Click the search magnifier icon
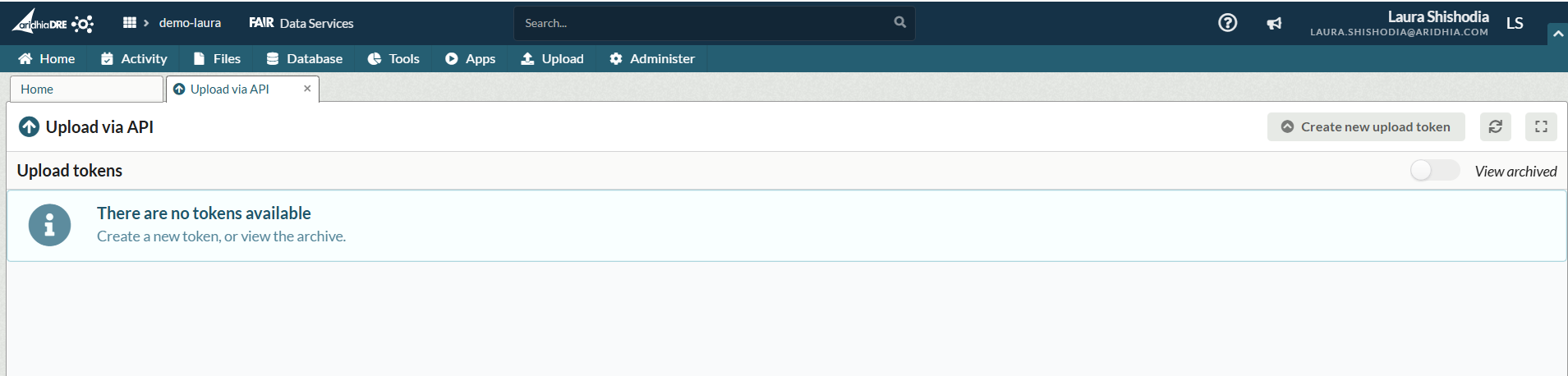The width and height of the screenshot is (1568, 376). (900, 23)
